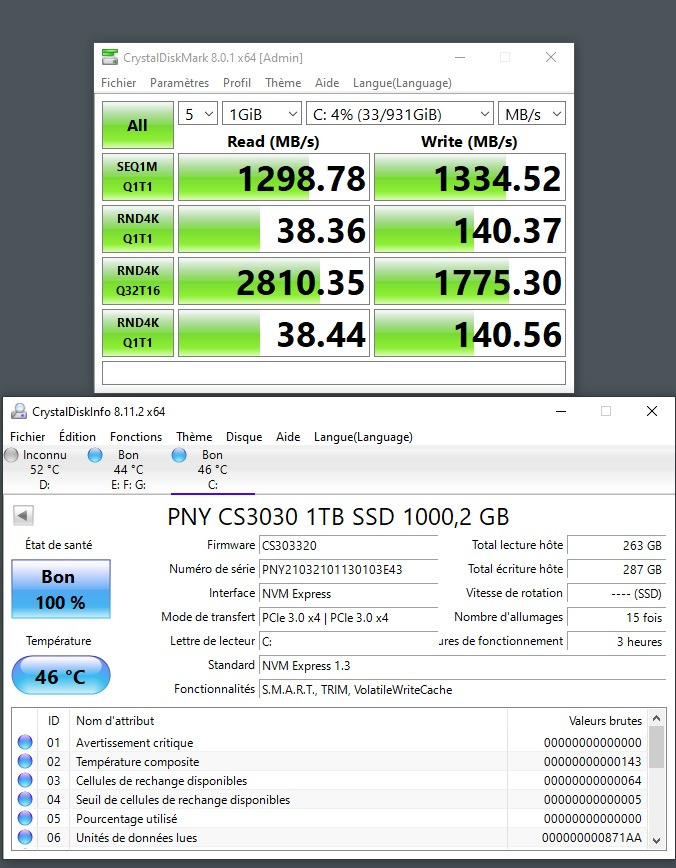Viewport: 676px width, 868px height.
Task: Click the 46 °C temperature button
Action: pos(60,675)
